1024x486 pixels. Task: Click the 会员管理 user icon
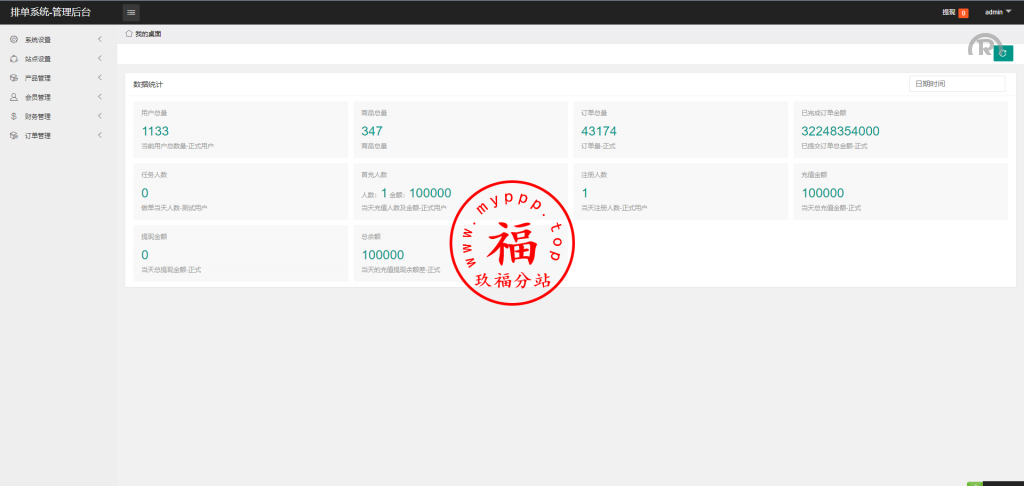coord(13,97)
